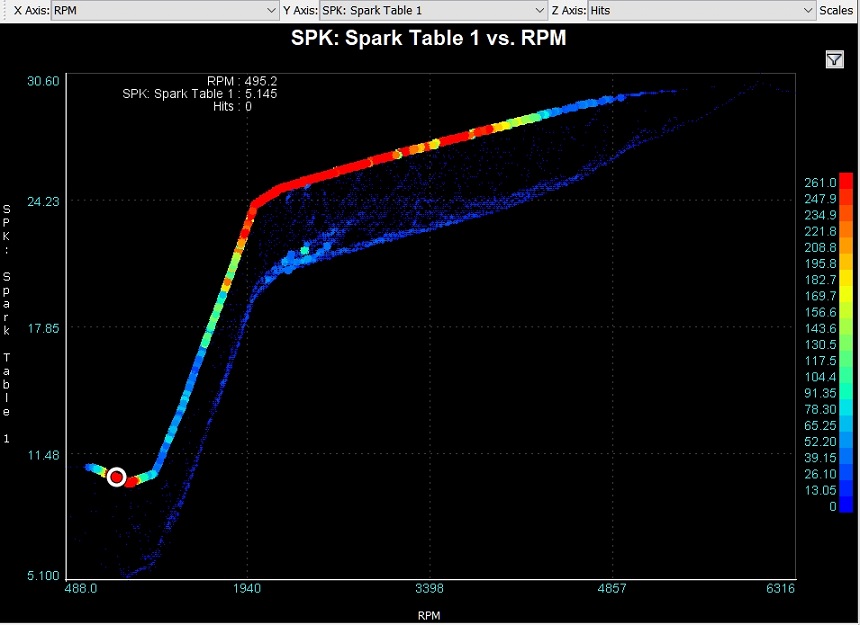Click the Scales label in top bar
This screenshot has height=625, width=860.
tap(837, 10)
